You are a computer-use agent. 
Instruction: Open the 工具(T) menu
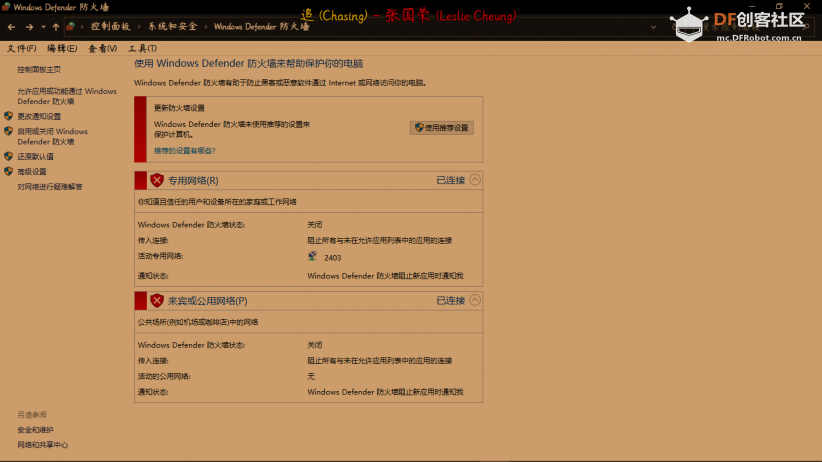(x=143, y=48)
